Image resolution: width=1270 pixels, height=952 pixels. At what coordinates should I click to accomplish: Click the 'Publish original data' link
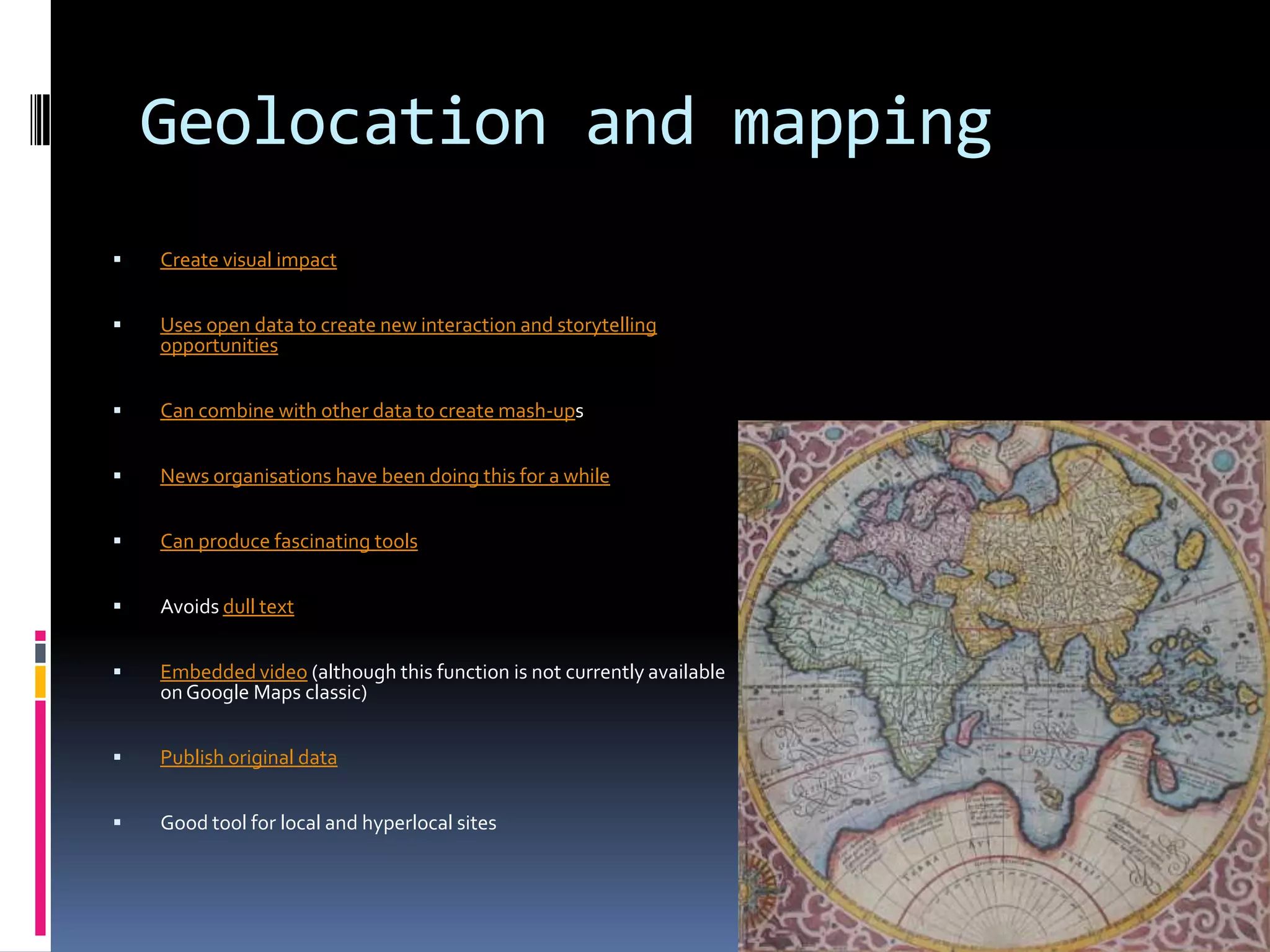click(248, 757)
